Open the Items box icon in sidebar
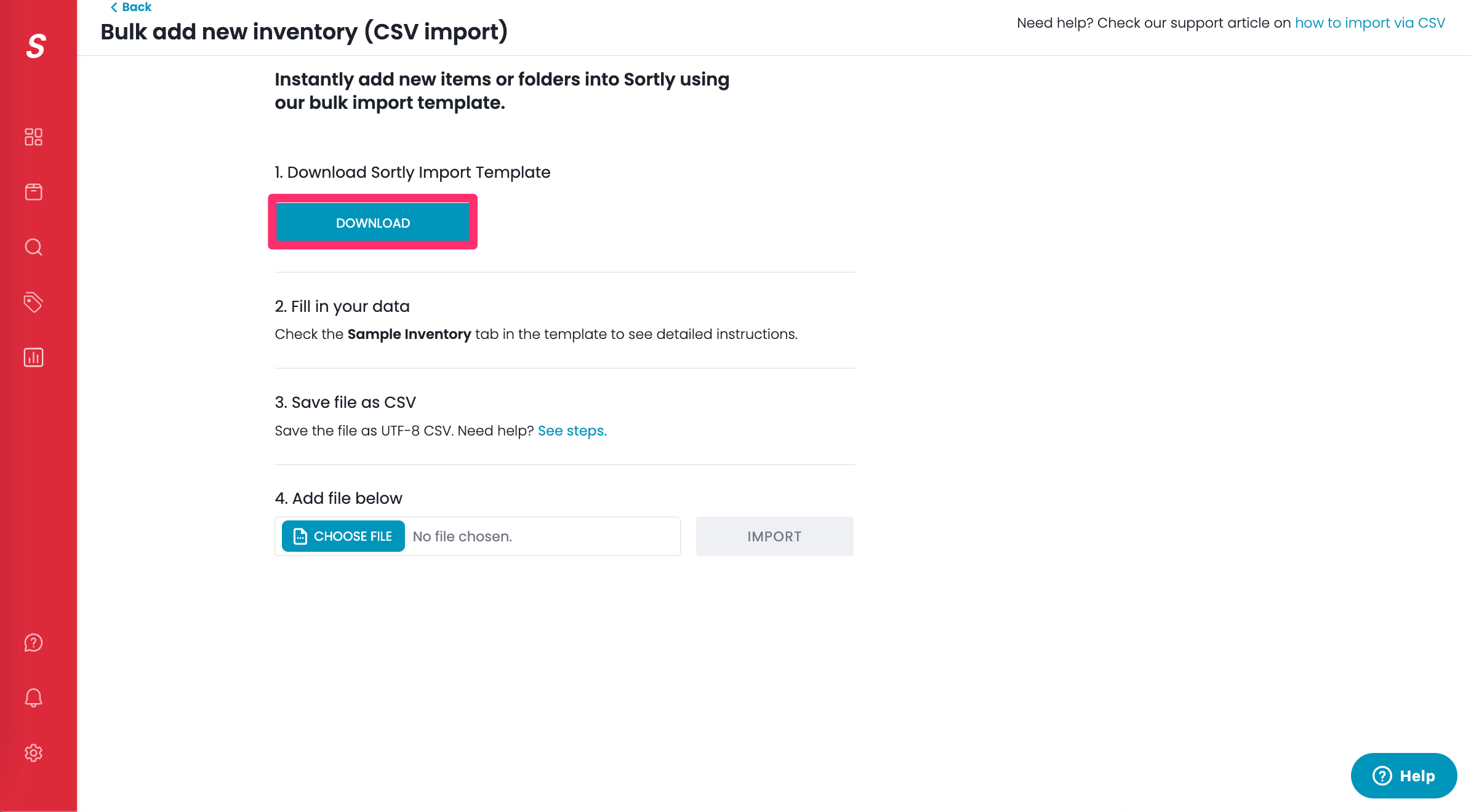The image size is (1471, 812). 33,192
